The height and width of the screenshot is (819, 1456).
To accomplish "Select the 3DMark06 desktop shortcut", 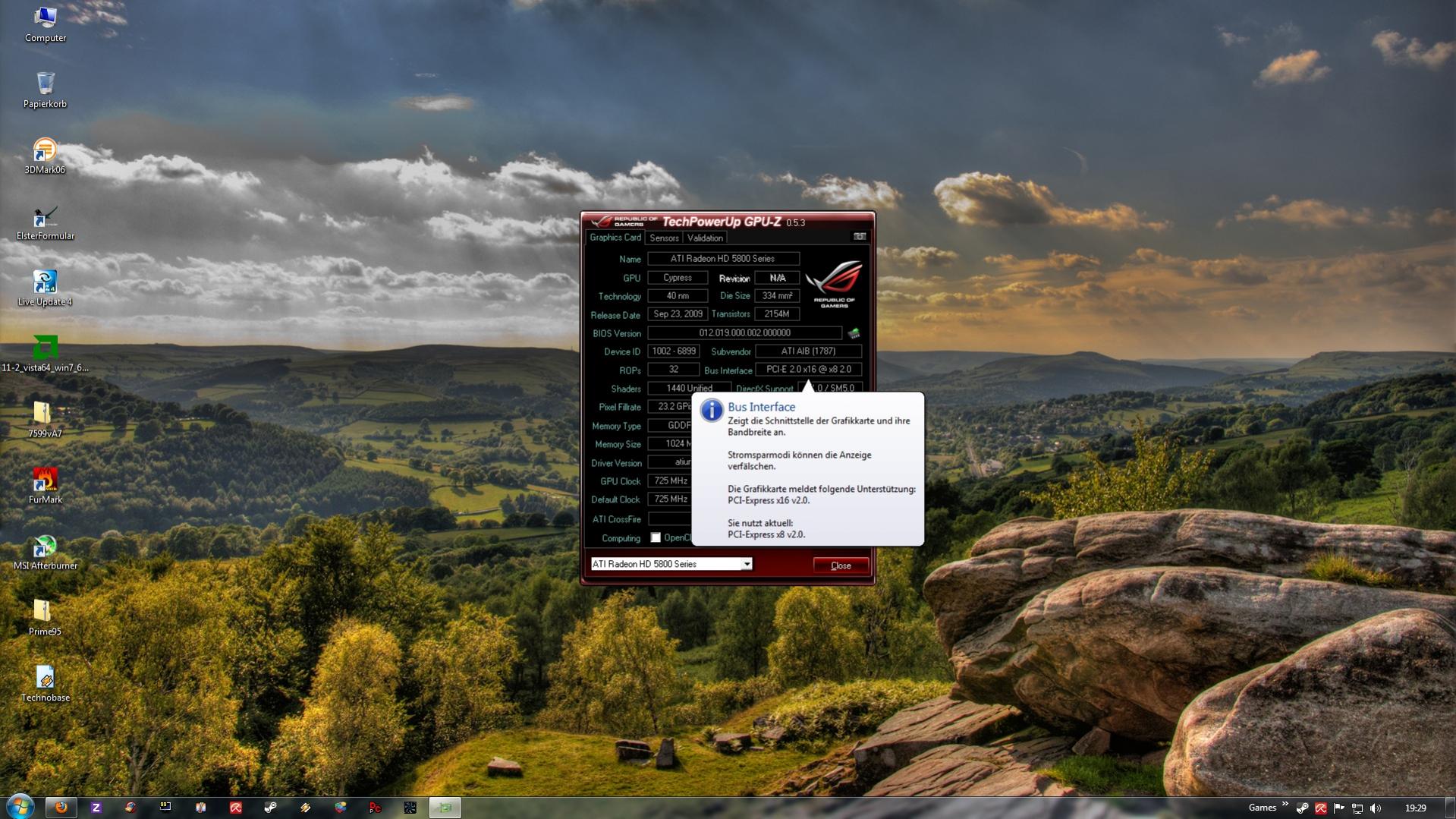I will [x=45, y=156].
